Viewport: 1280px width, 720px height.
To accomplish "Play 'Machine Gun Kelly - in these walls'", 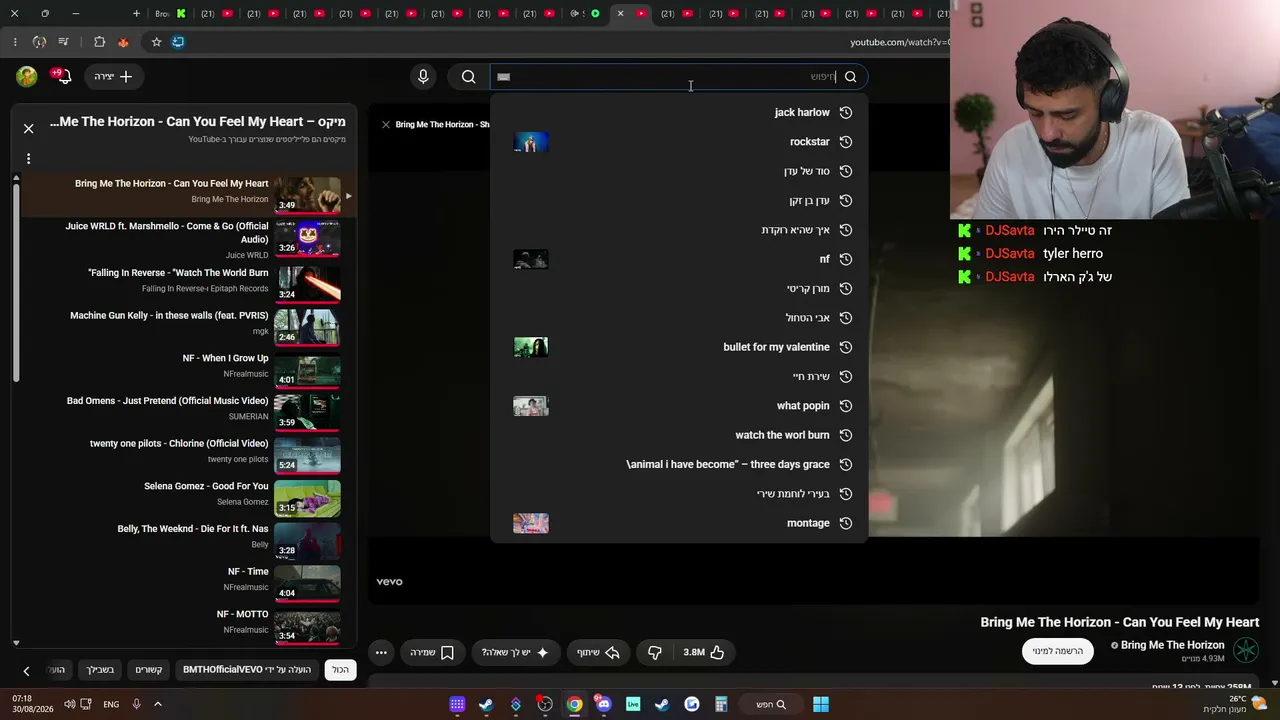I will pyautogui.click(x=188, y=325).
